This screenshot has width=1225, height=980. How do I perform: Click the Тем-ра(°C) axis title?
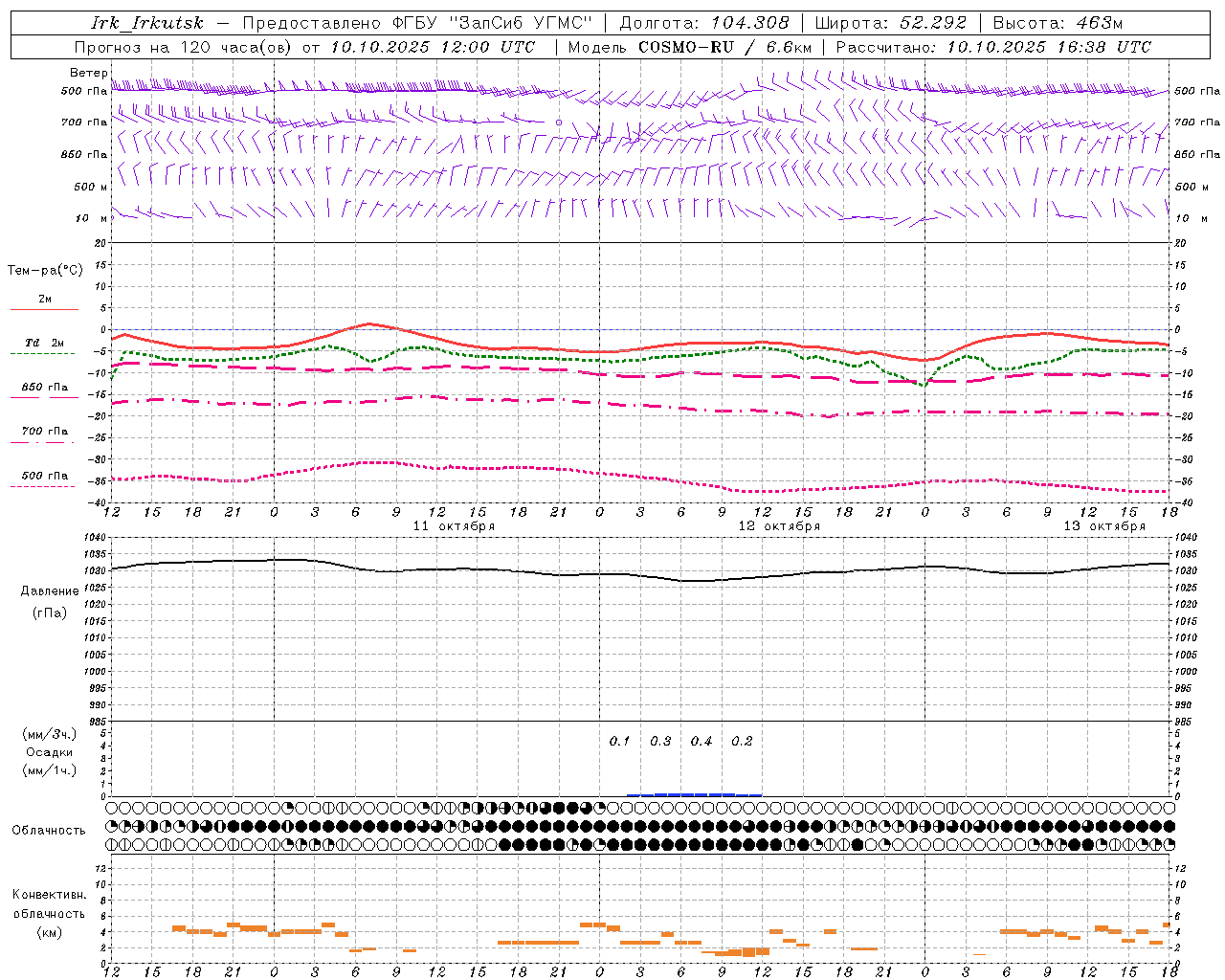45,271
